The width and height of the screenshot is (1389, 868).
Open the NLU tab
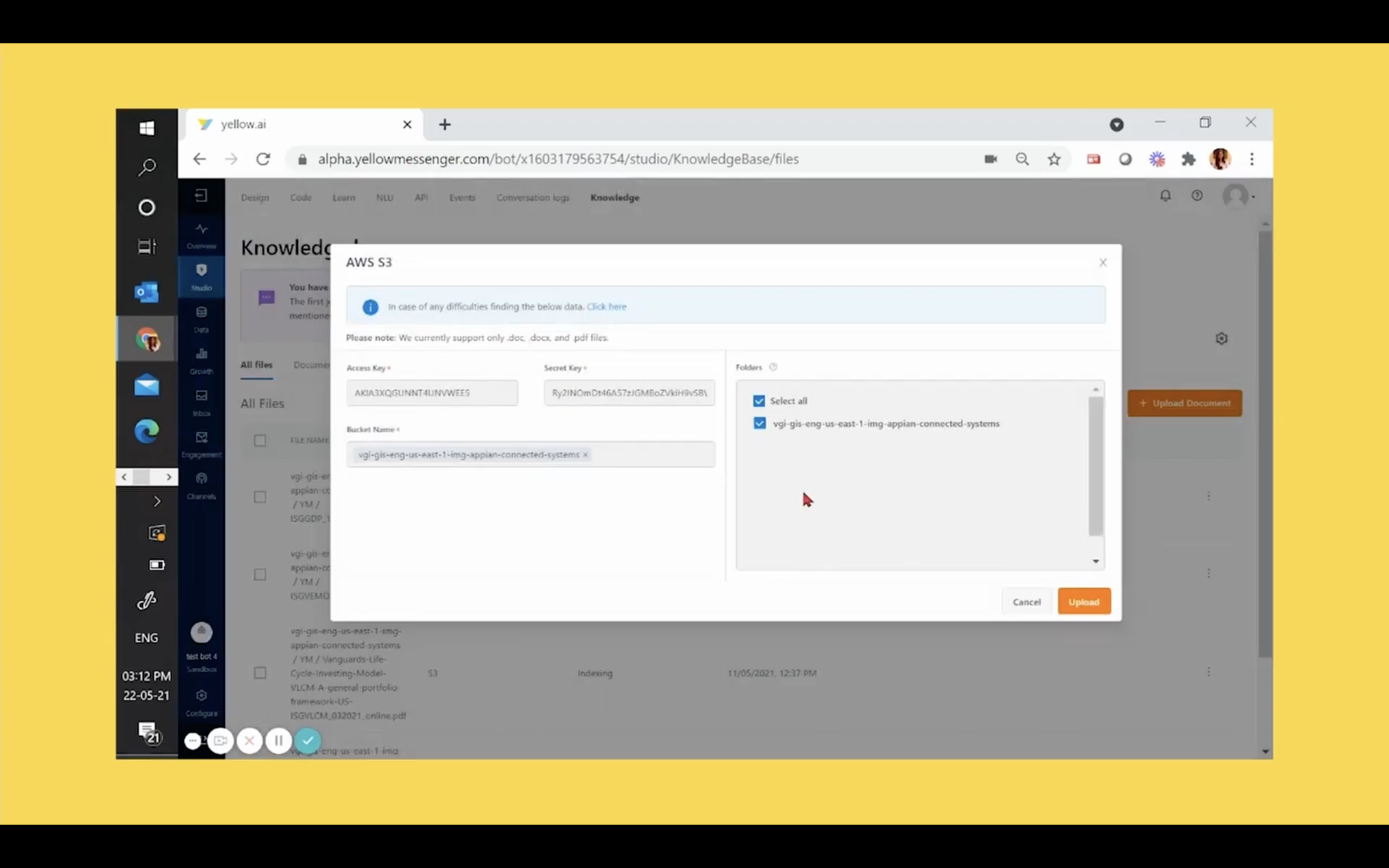pos(384,198)
